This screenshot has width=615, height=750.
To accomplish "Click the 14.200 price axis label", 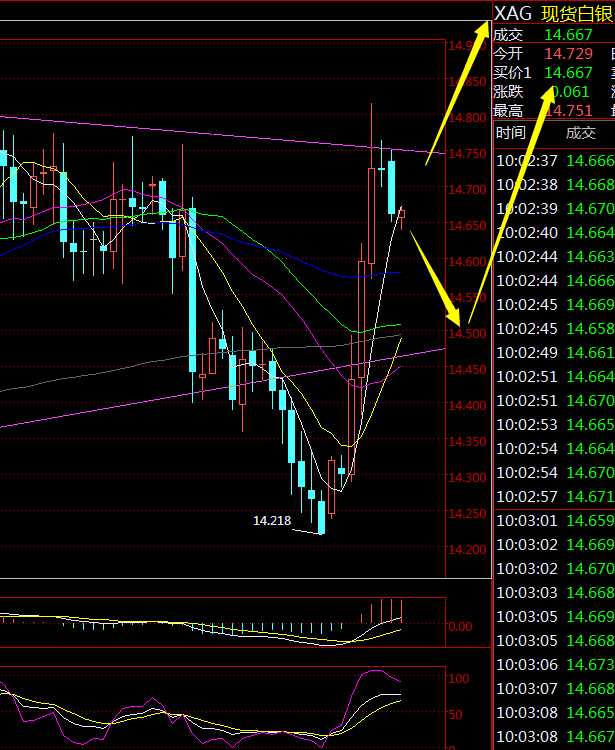I will 467,550.
